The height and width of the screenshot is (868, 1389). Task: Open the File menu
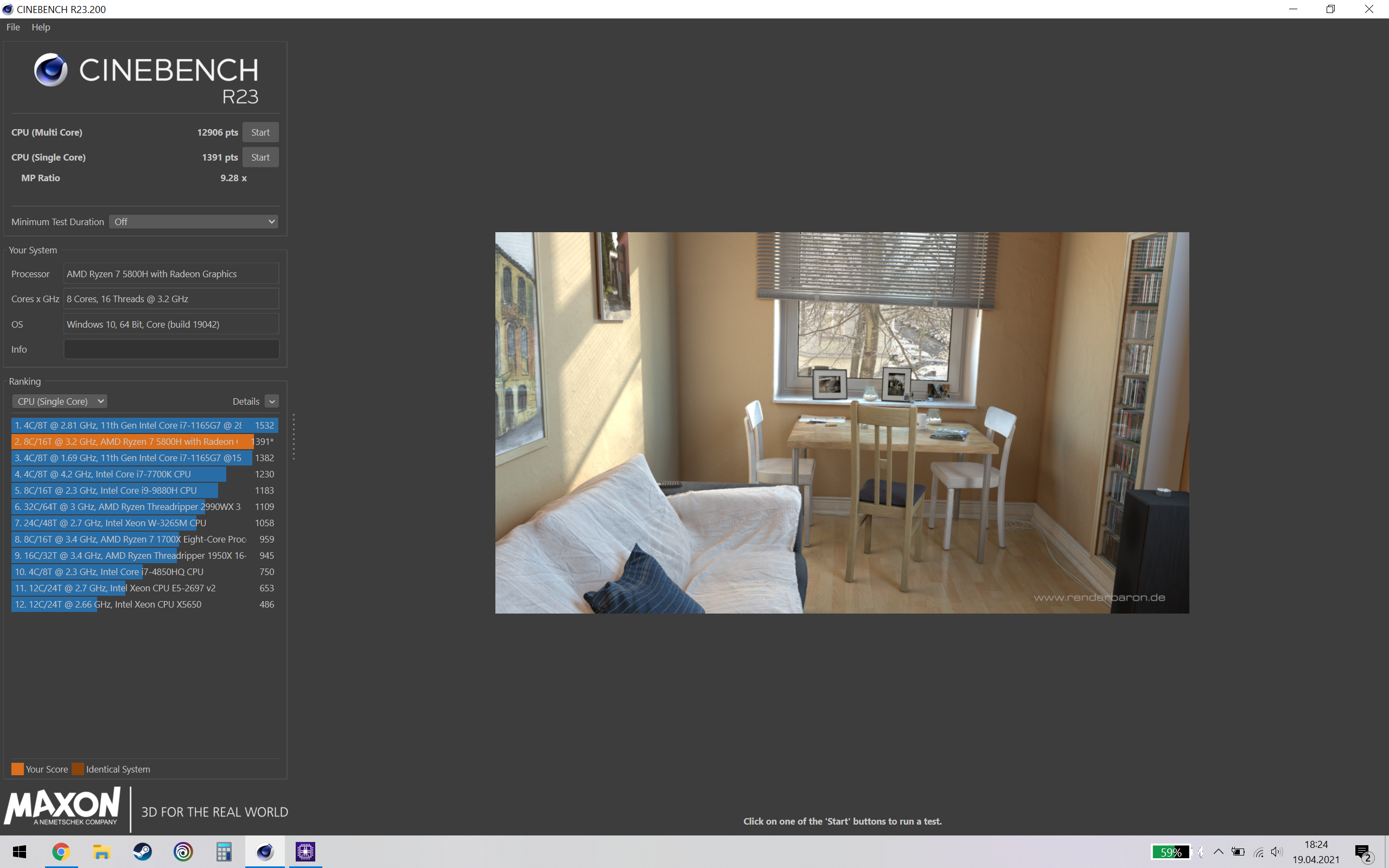(12, 27)
